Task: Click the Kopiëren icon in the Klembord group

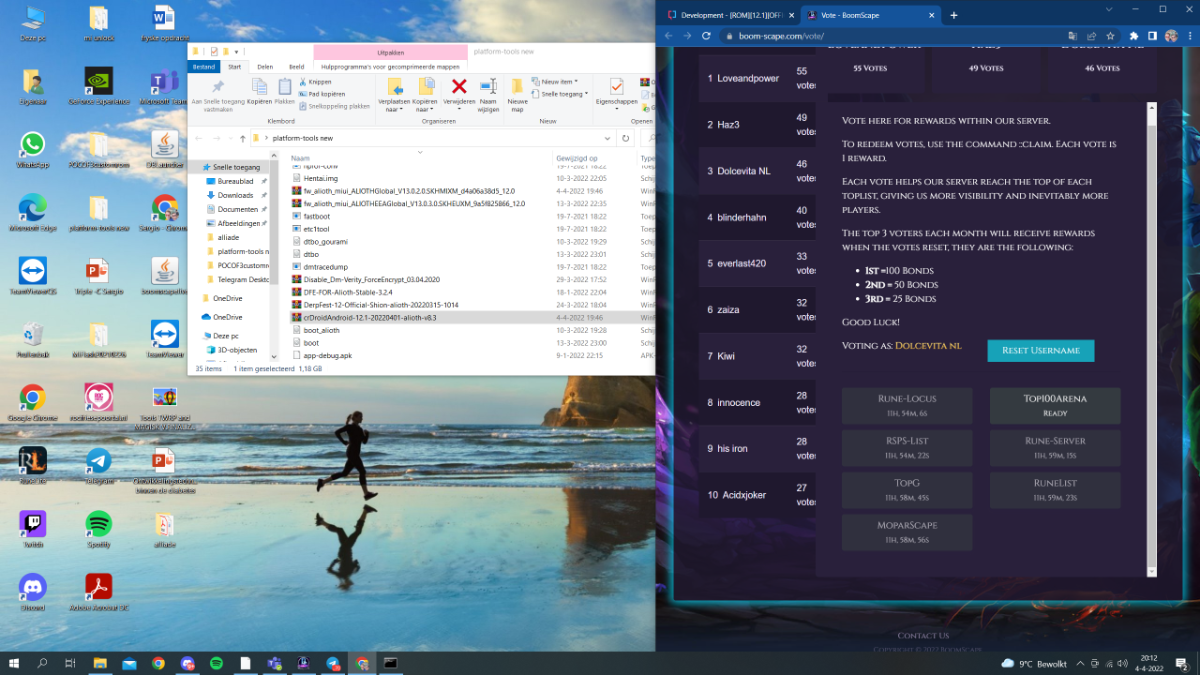Action: 259,87
